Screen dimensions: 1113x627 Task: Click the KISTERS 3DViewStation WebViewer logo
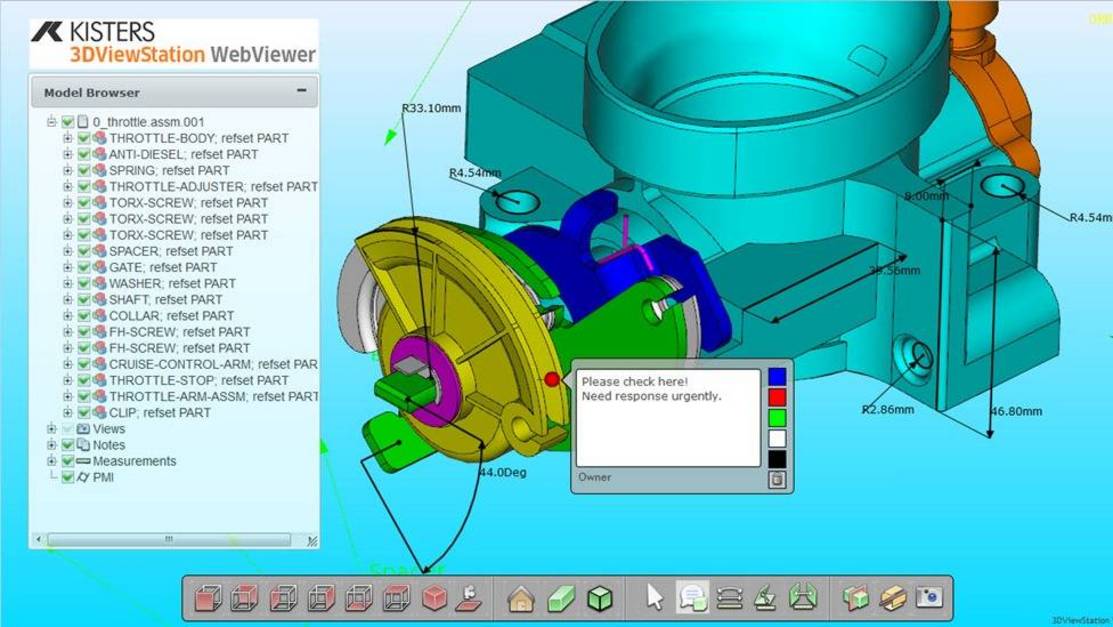(174, 43)
